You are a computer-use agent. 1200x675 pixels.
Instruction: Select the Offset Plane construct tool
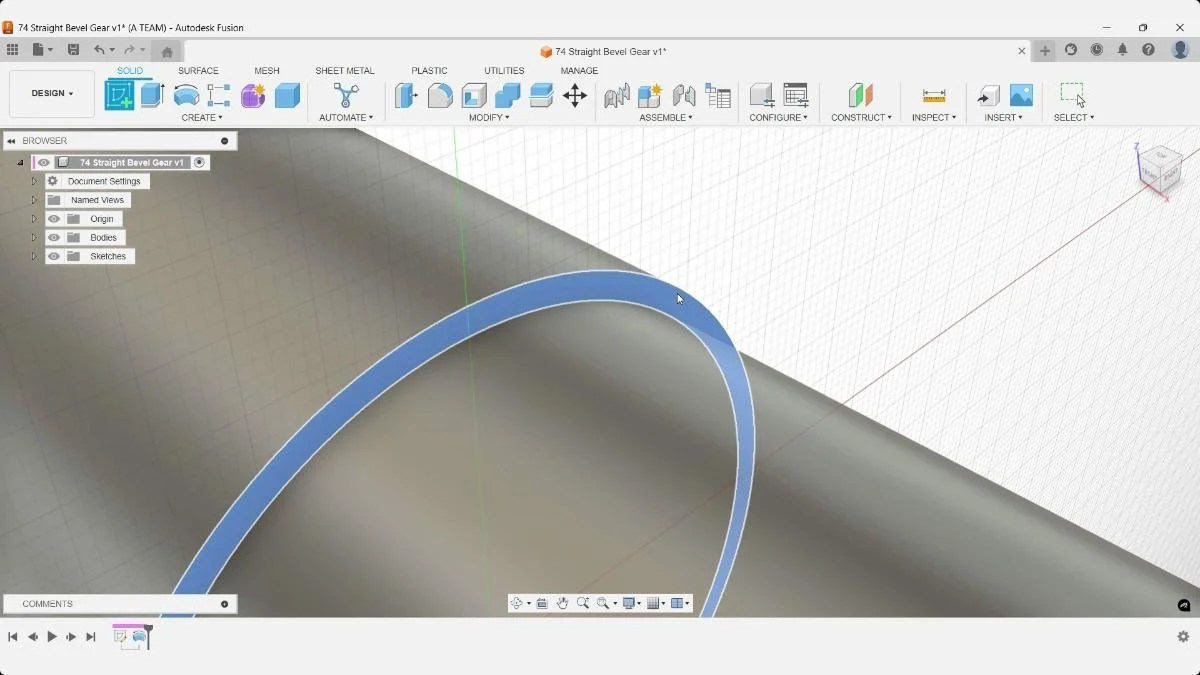tap(861, 95)
